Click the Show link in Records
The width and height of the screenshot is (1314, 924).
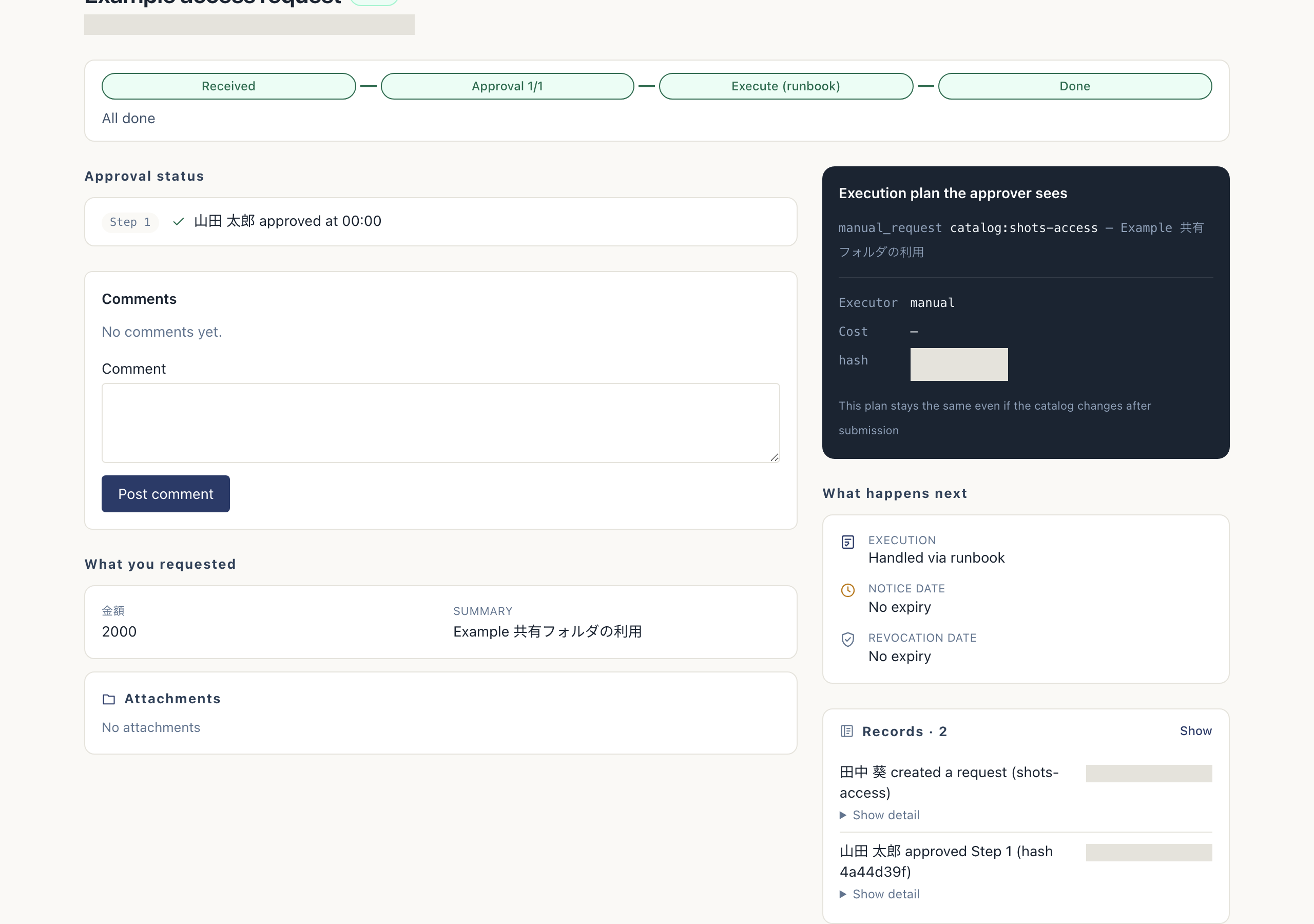1195,731
